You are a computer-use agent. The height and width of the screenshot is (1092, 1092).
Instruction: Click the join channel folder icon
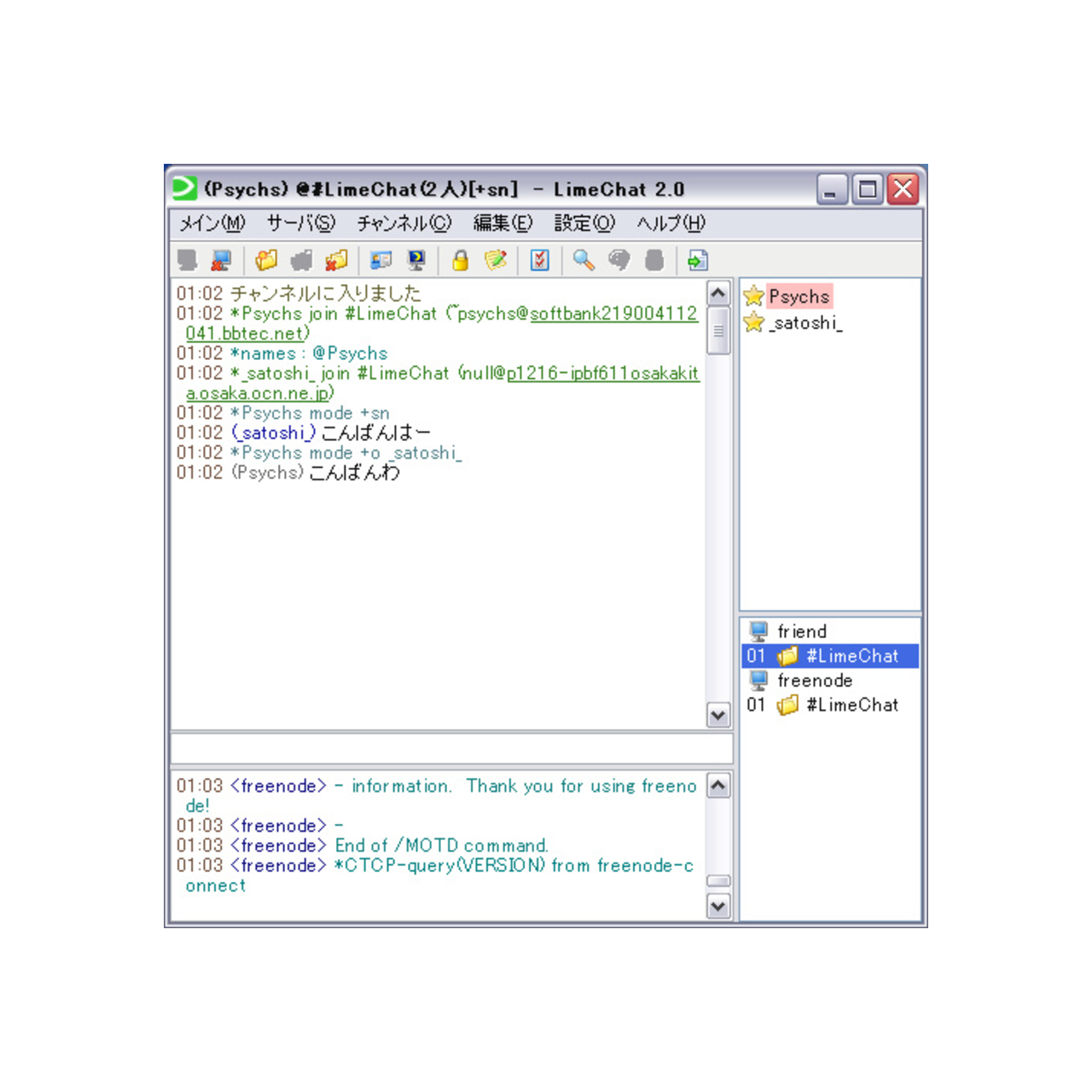click(x=266, y=260)
